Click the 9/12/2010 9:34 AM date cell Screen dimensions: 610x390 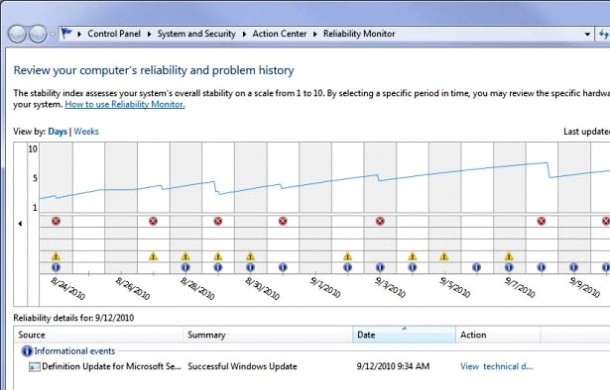coord(393,366)
